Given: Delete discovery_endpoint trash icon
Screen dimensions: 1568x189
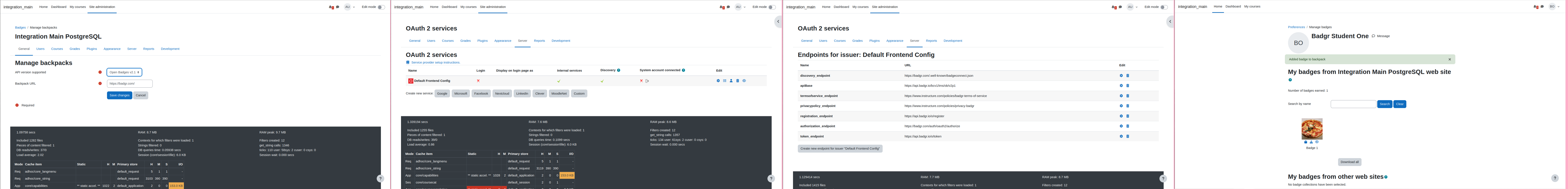Looking at the screenshot, I should [1127, 76].
